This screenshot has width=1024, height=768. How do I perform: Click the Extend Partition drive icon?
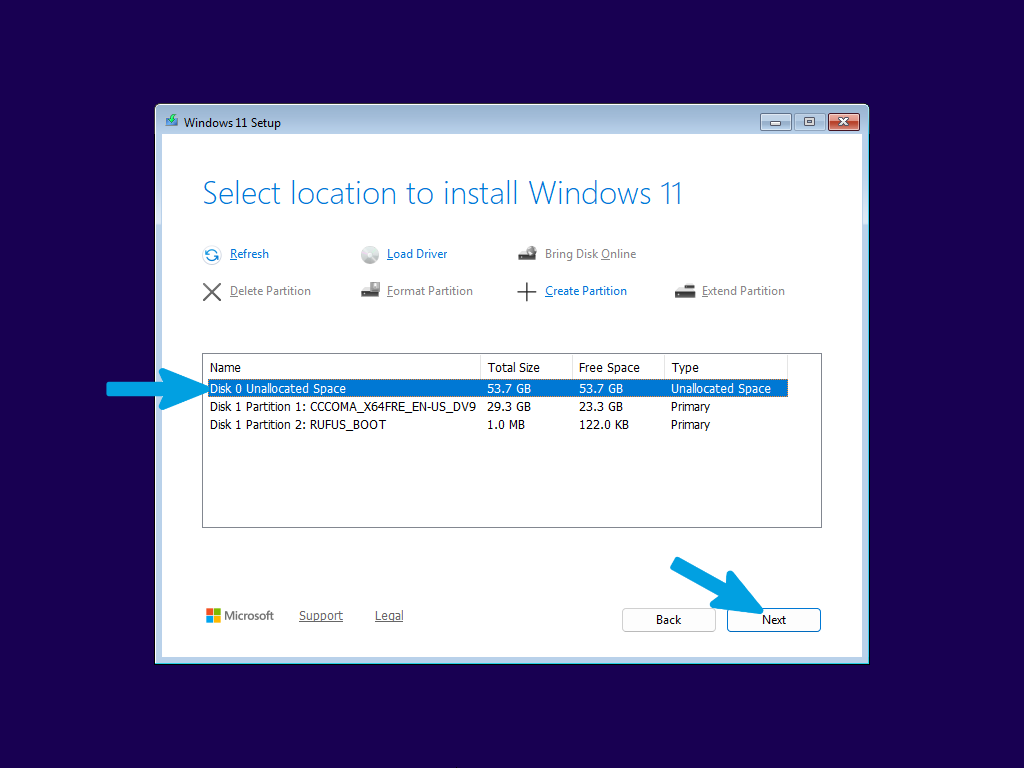(x=684, y=291)
